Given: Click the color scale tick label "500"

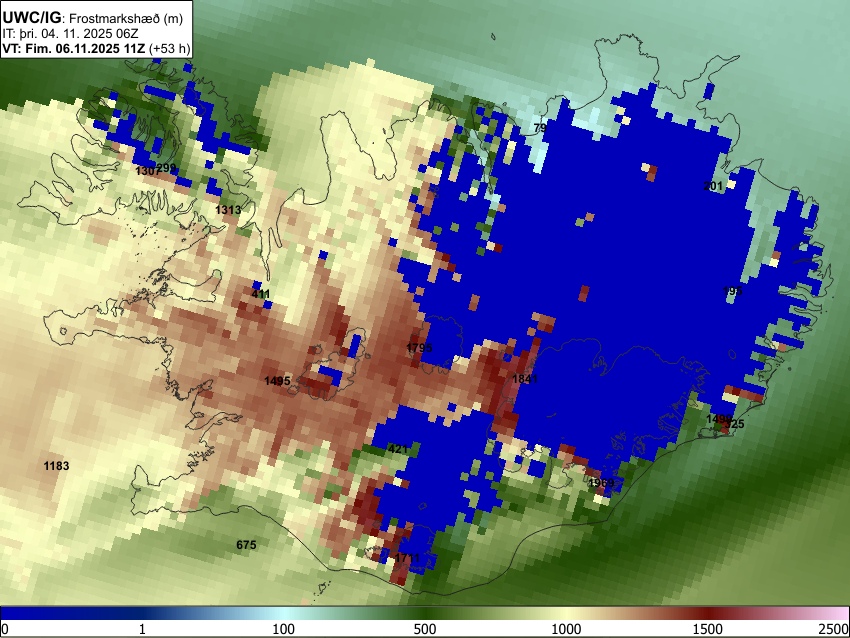Looking at the screenshot, I should (x=425, y=629).
